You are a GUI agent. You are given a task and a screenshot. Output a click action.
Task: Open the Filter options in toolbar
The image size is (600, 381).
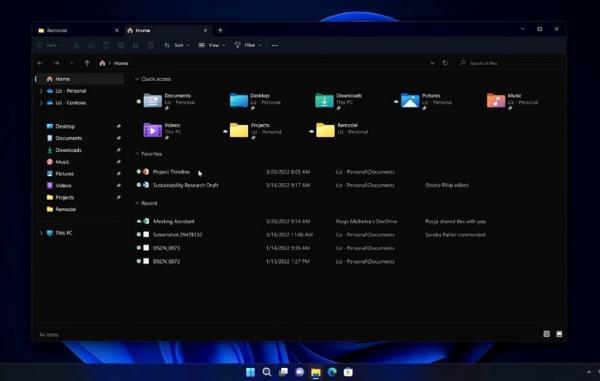pos(248,45)
